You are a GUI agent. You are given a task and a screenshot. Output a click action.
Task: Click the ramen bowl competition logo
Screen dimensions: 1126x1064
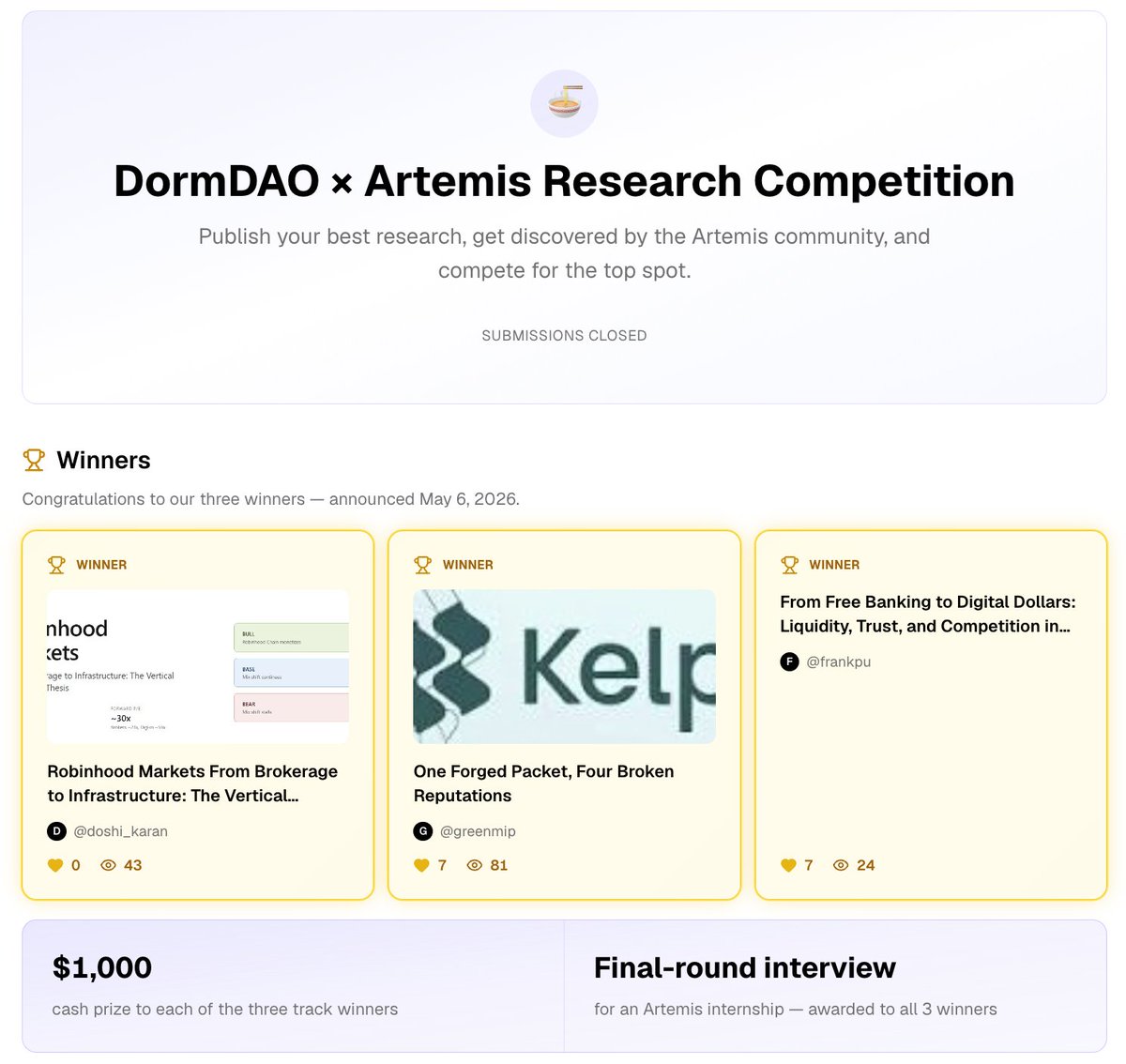point(564,103)
